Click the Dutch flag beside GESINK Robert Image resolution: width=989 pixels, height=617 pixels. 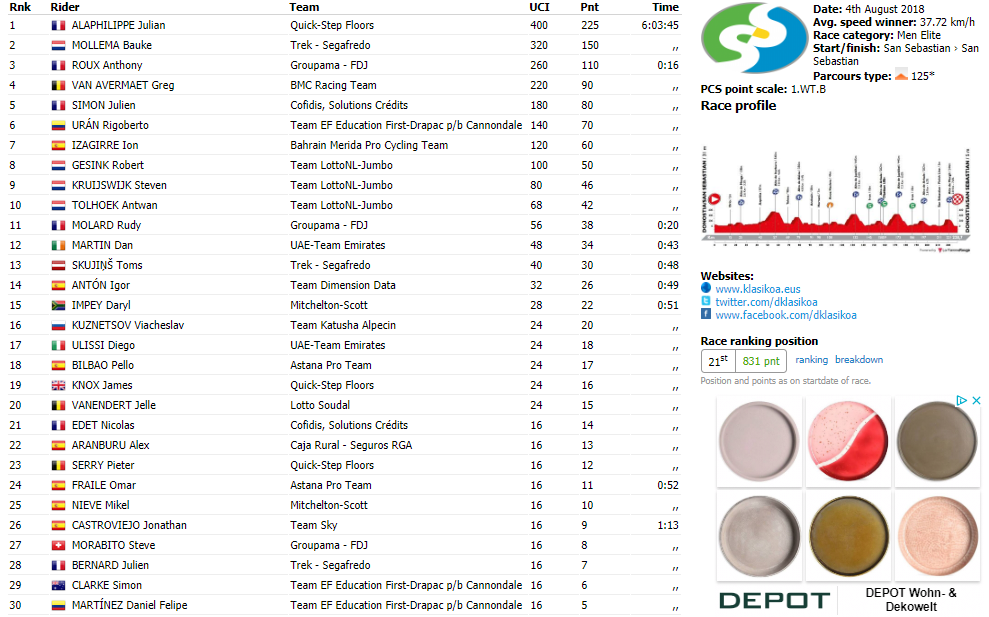58,166
